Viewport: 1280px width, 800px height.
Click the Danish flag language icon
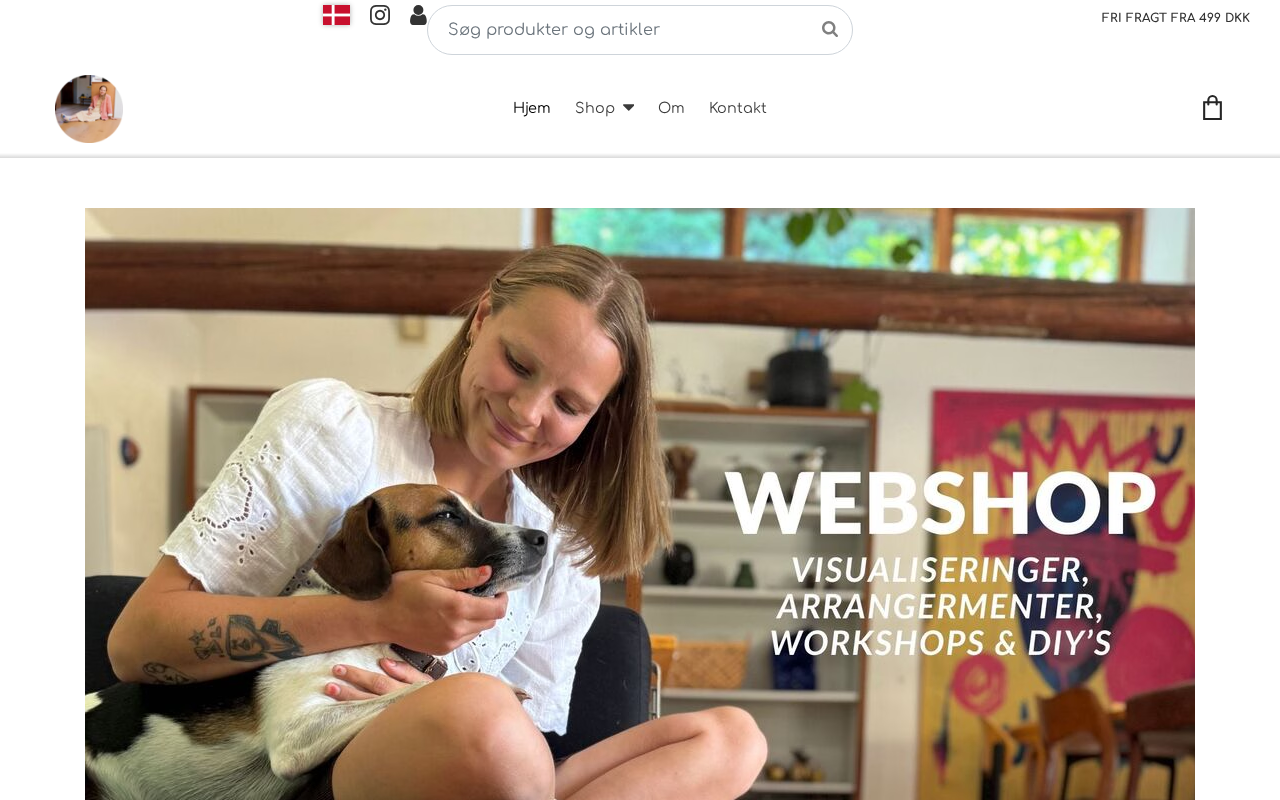coord(336,15)
